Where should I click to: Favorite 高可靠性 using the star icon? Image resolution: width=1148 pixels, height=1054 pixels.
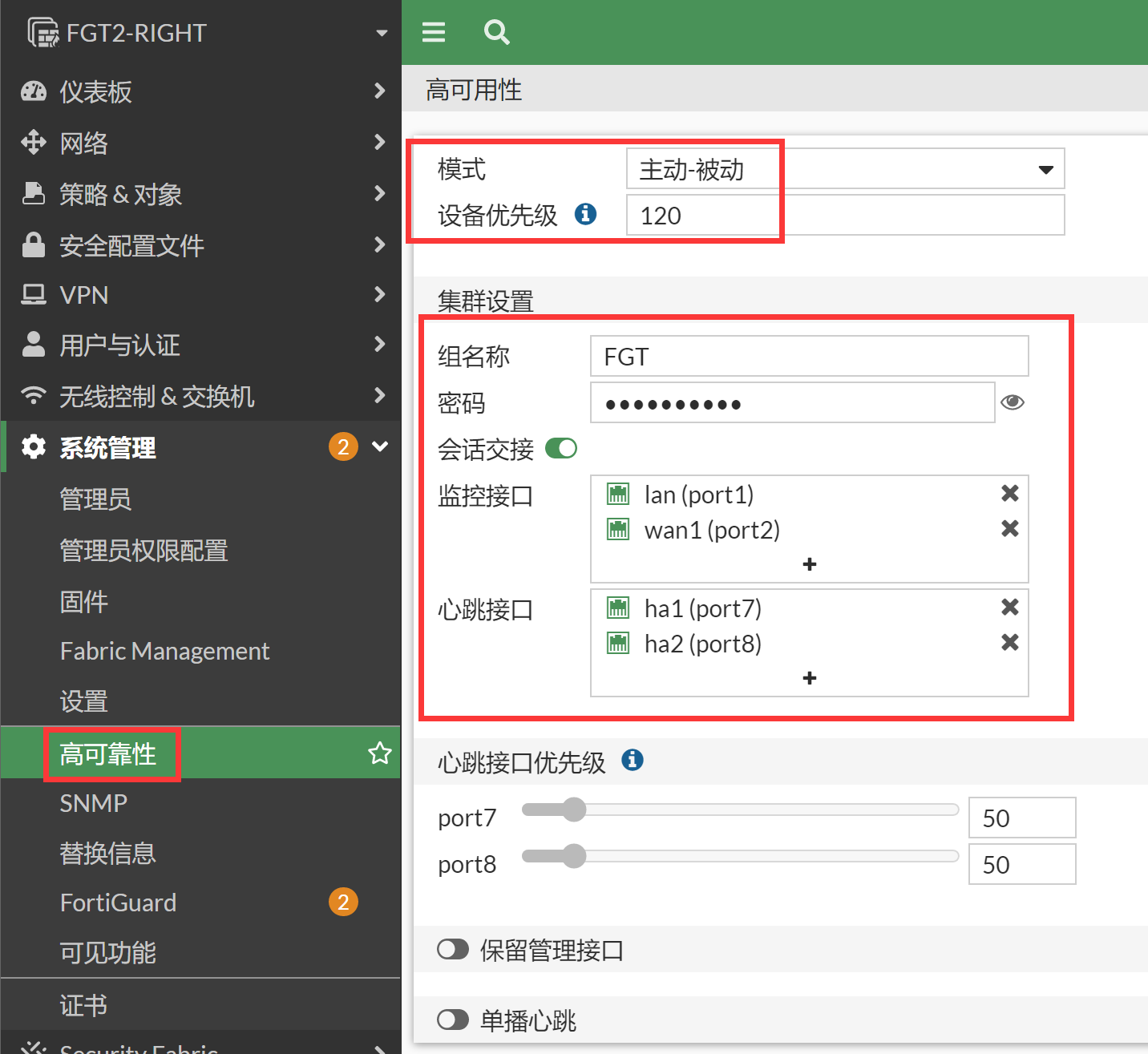point(379,753)
